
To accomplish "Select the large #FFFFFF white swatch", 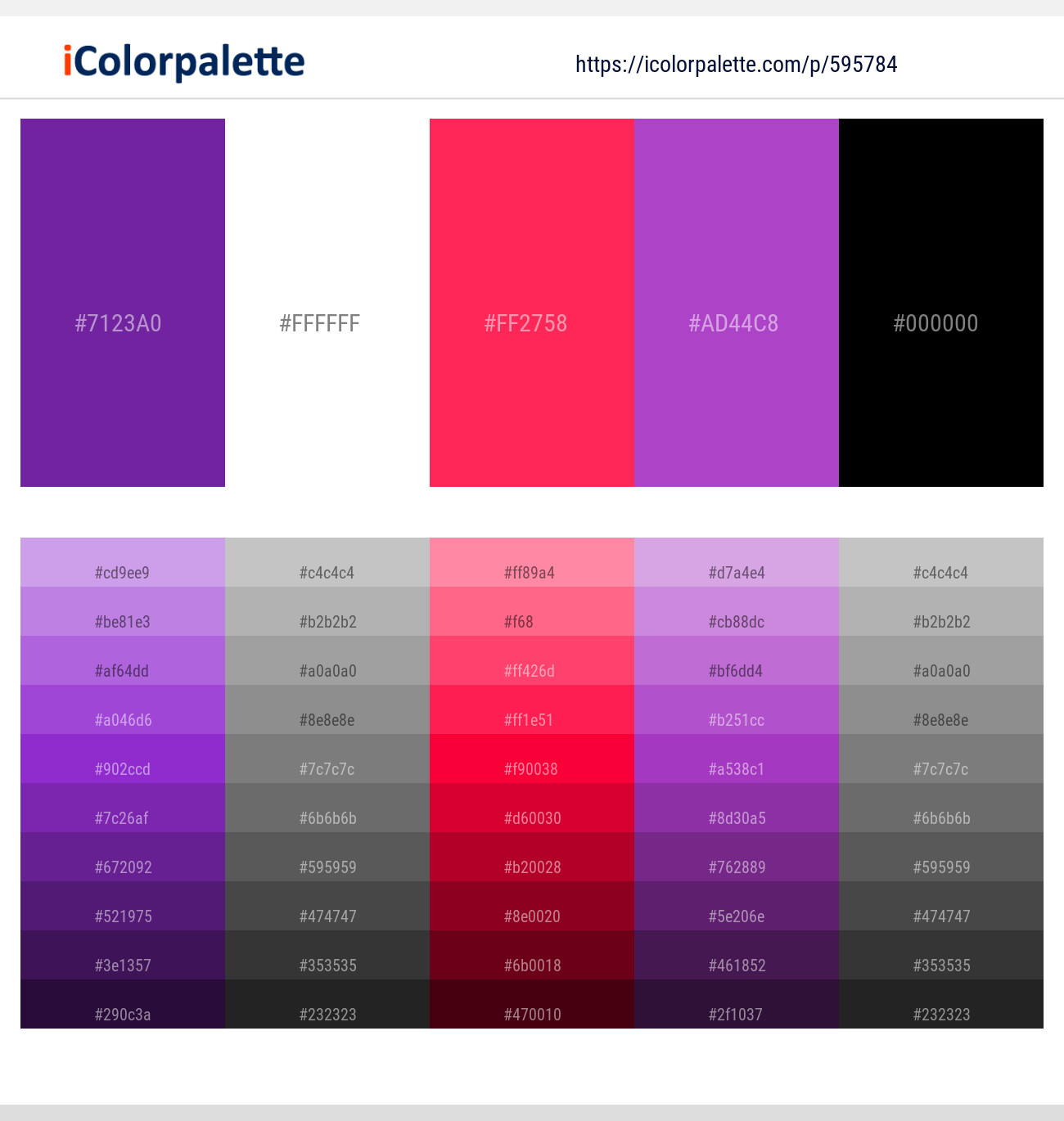I will pos(327,303).
